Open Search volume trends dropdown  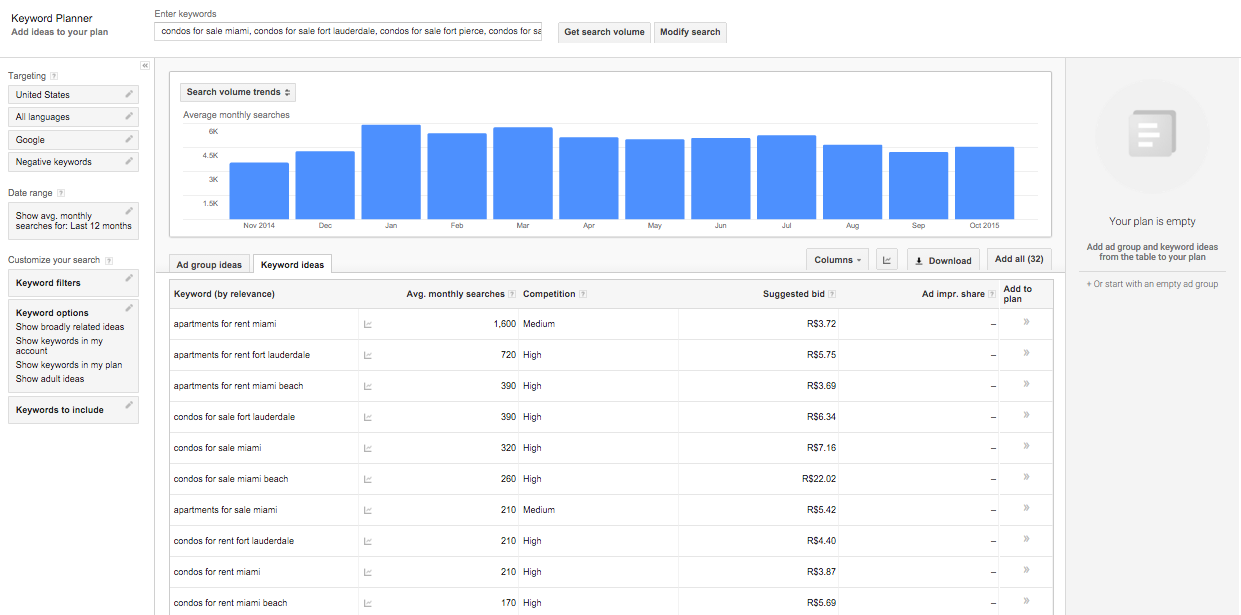pyautogui.click(x=238, y=92)
